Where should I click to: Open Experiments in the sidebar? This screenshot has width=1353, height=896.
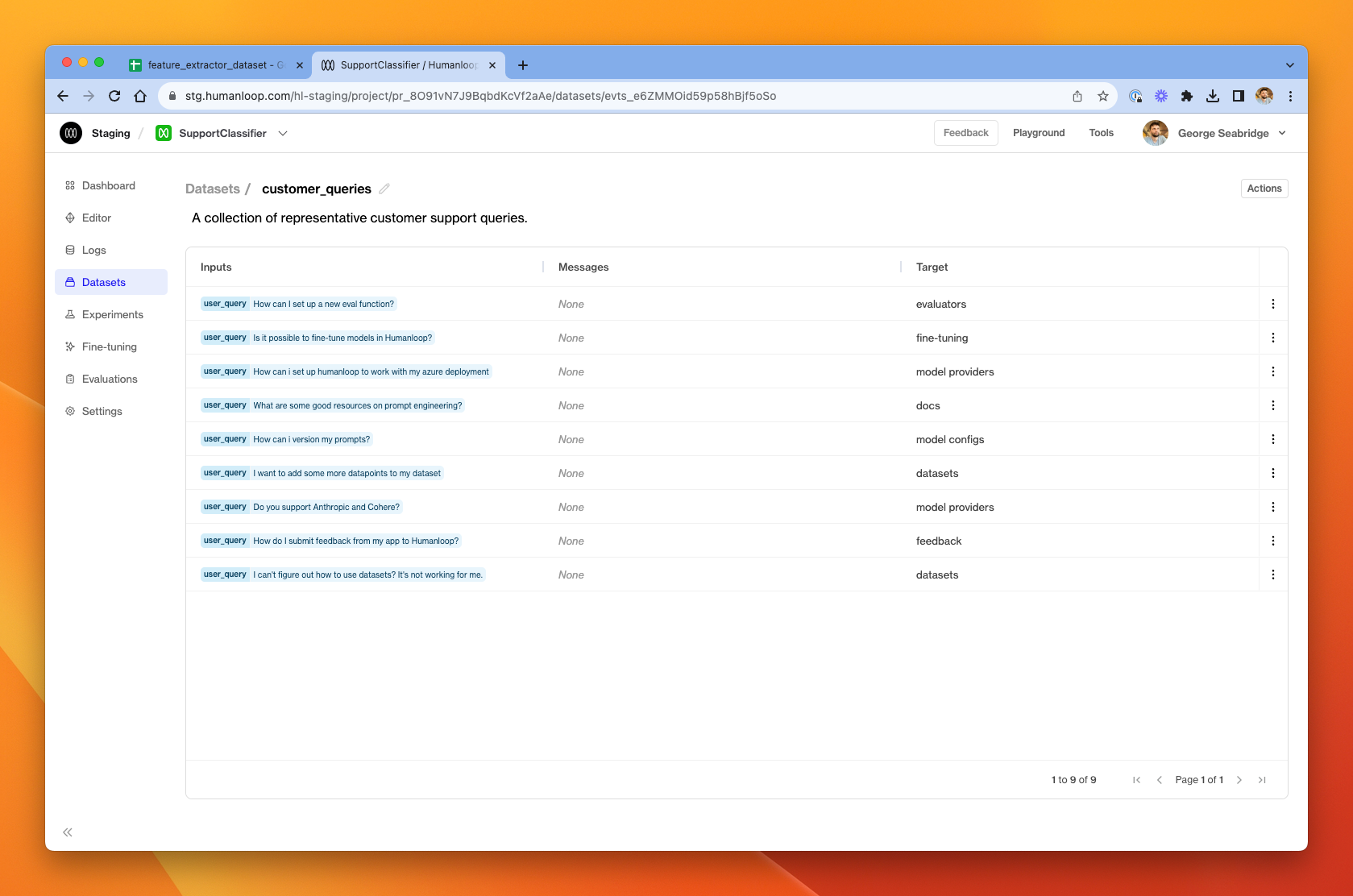point(111,314)
